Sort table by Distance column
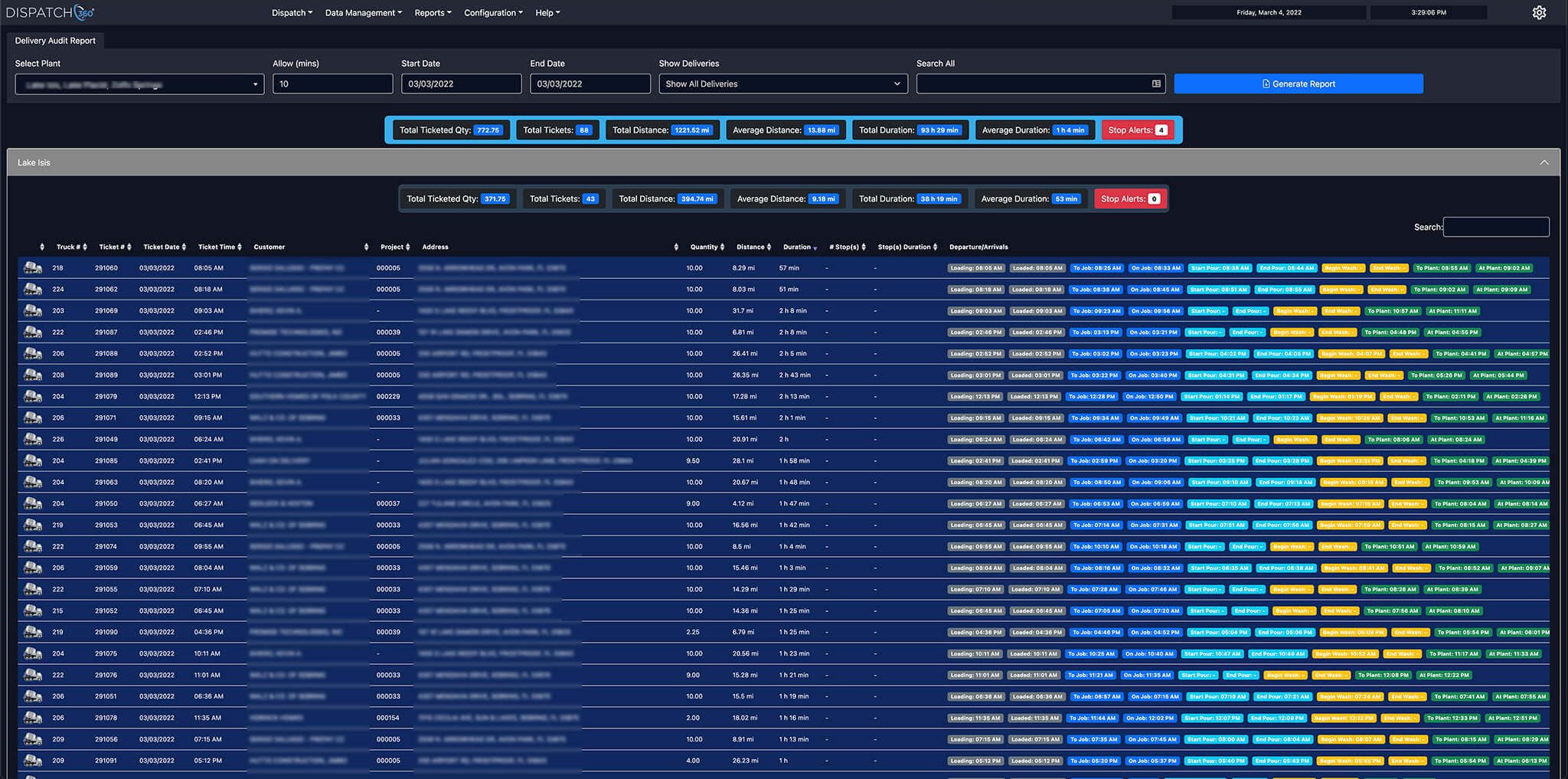The height and width of the screenshot is (779, 1568). coord(754,247)
